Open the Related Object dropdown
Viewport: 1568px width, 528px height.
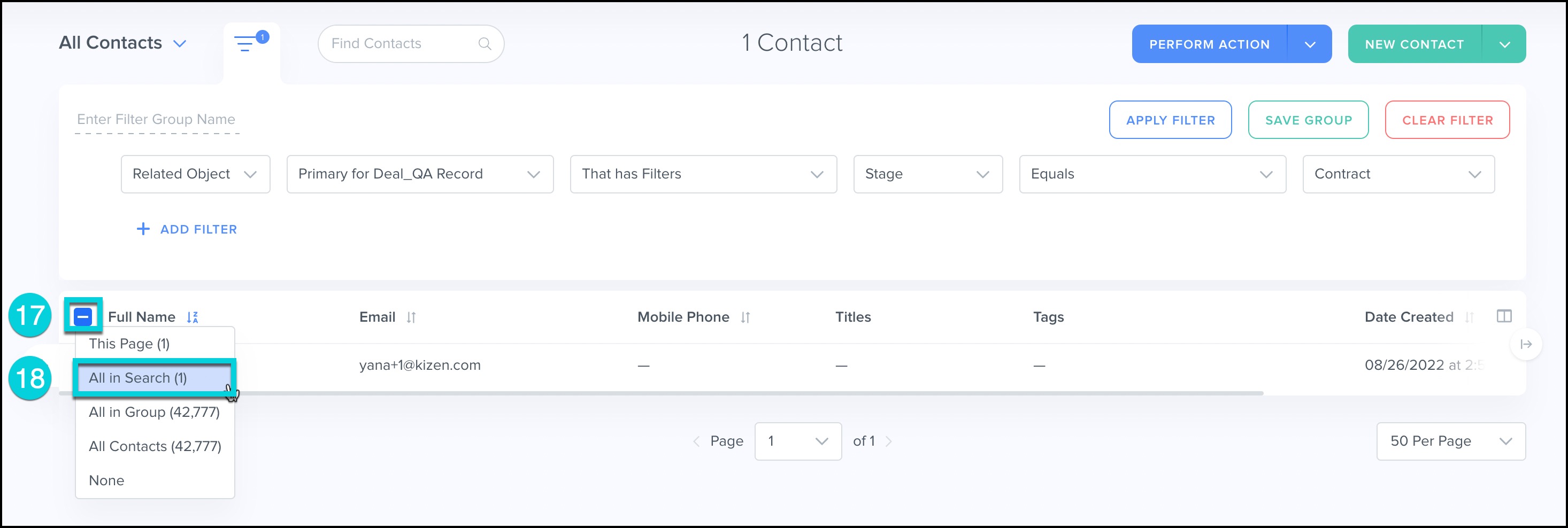coord(195,174)
